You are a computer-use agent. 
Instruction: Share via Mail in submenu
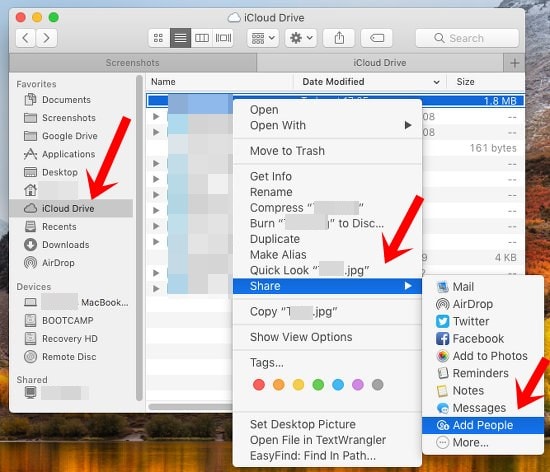tap(483, 287)
